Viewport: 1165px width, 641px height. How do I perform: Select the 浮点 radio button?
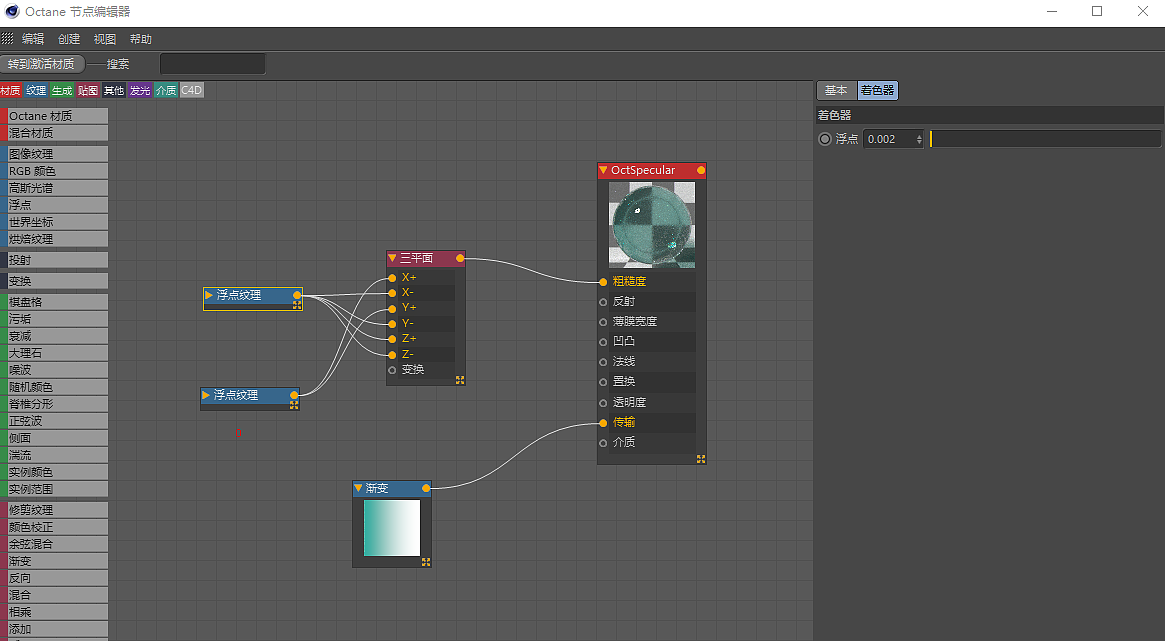click(825, 139)
